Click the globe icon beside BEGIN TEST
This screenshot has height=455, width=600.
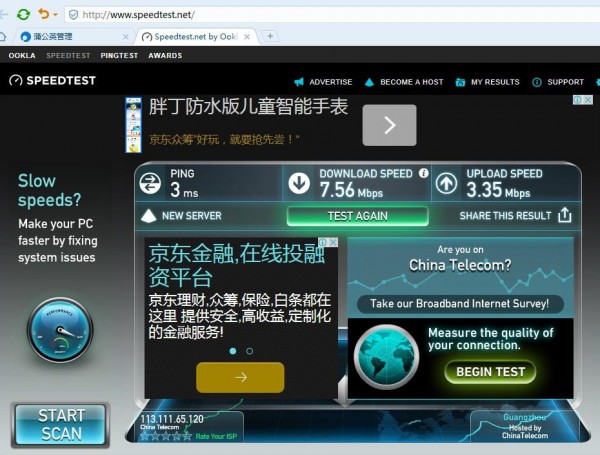[x=386, y=357]
